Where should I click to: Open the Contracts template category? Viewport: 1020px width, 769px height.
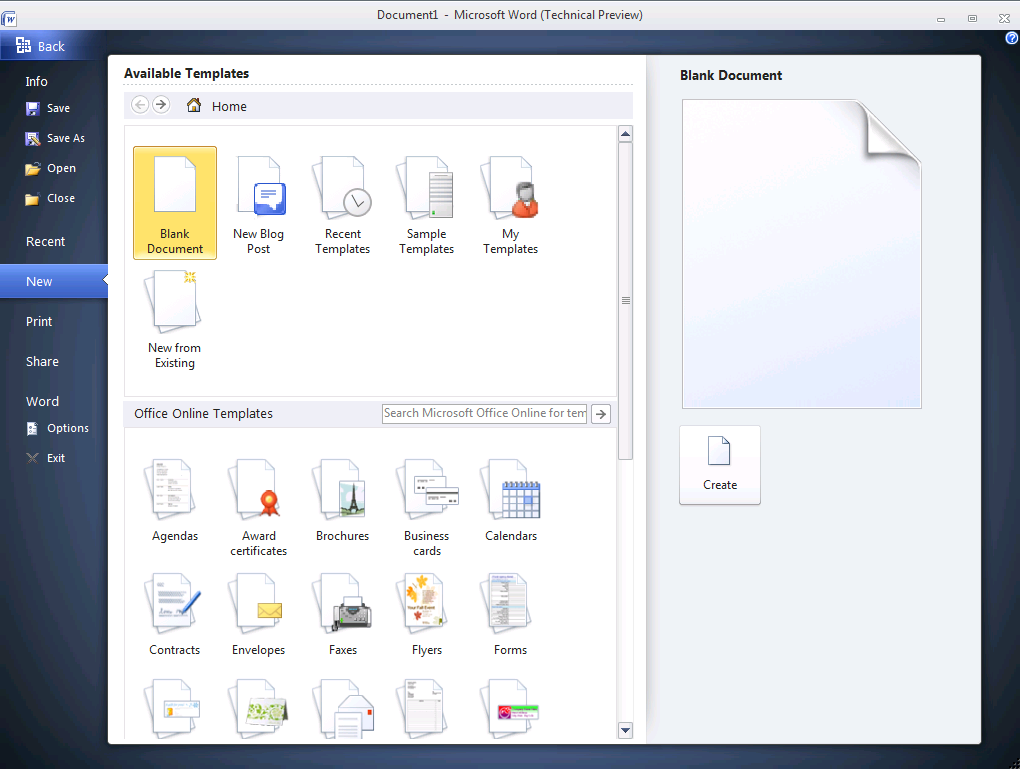pos(174,615)
